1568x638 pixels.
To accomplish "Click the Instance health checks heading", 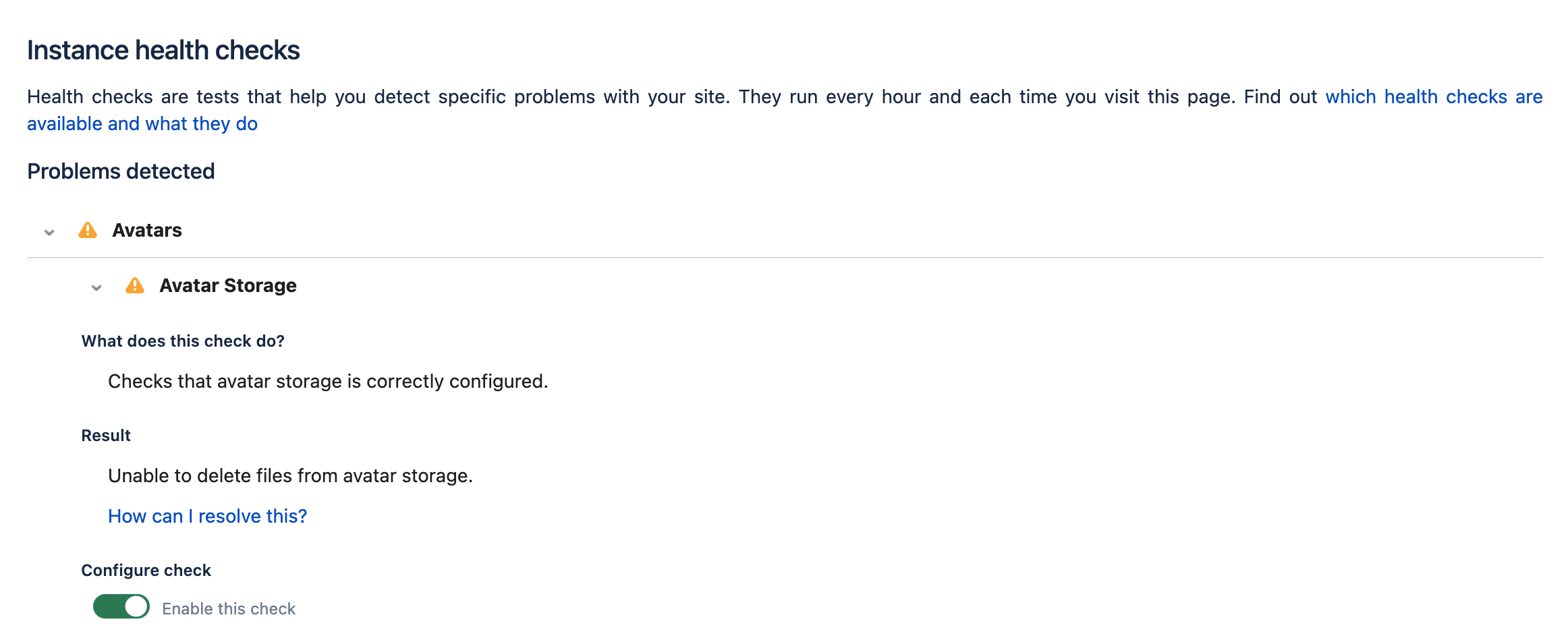I will coord(163,51).
